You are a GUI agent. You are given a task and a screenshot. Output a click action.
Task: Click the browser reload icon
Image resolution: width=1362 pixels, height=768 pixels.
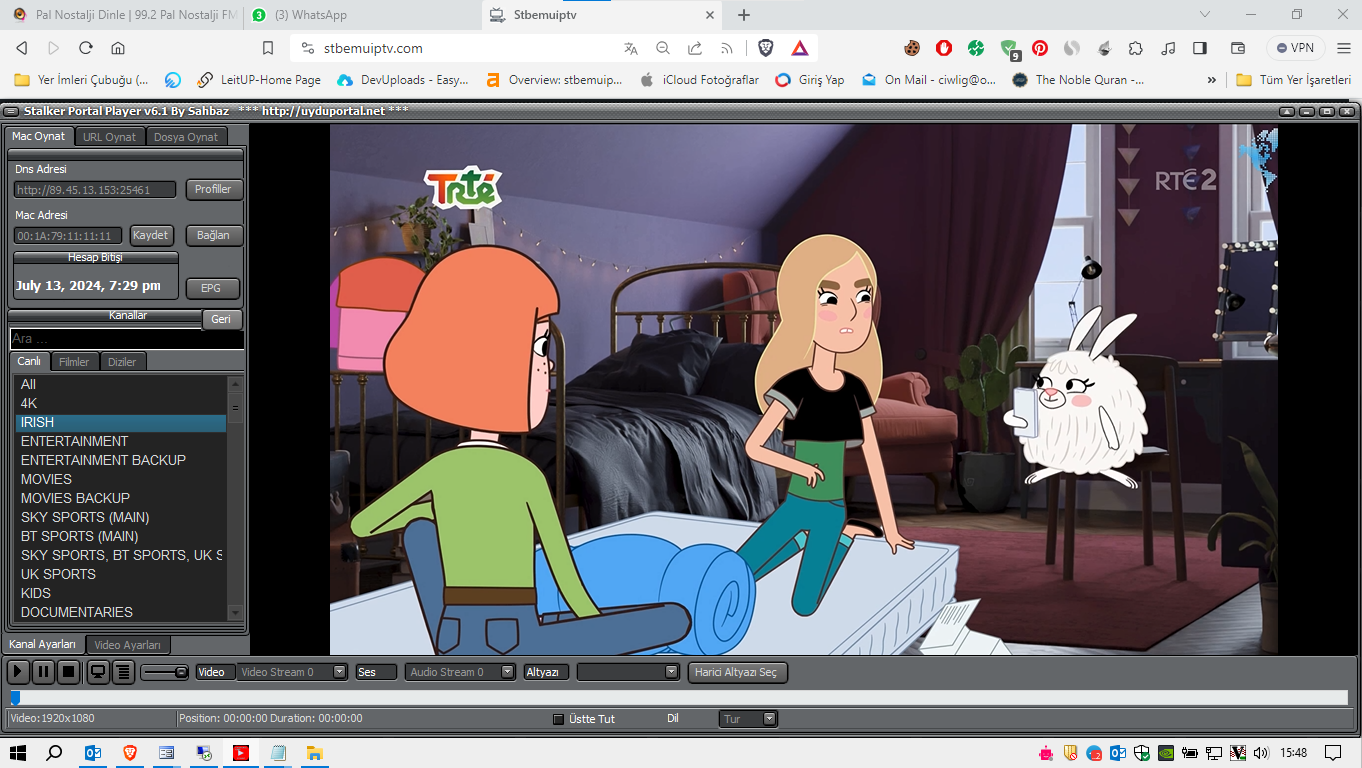(86, 48)
